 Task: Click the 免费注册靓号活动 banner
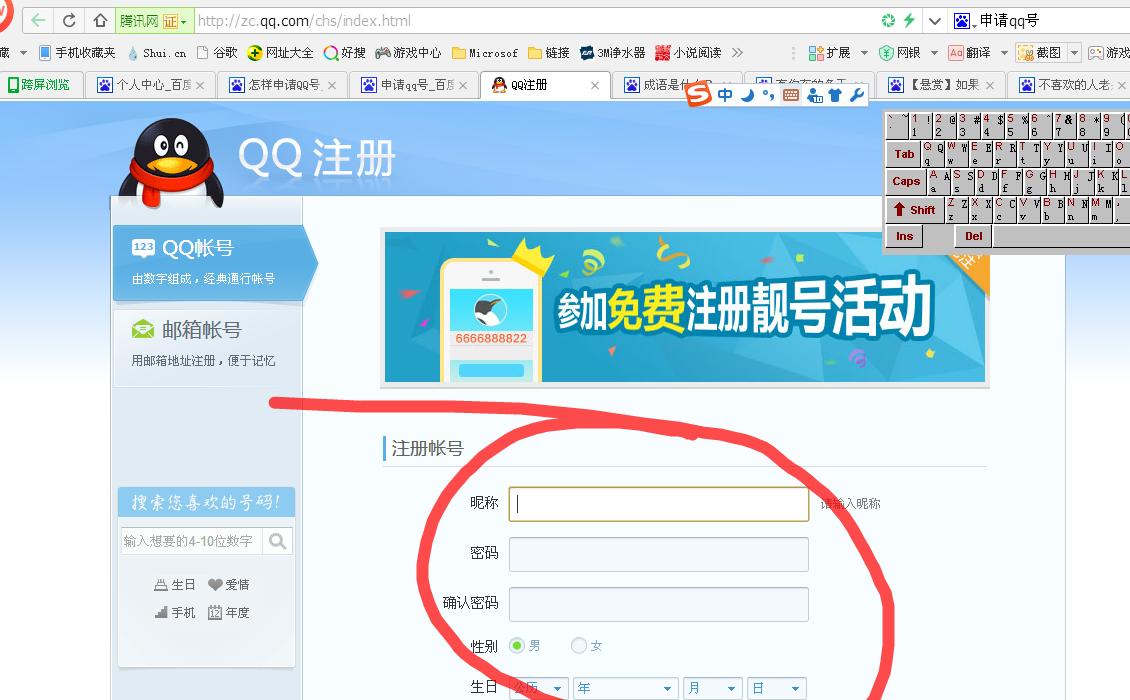point(685,306)
